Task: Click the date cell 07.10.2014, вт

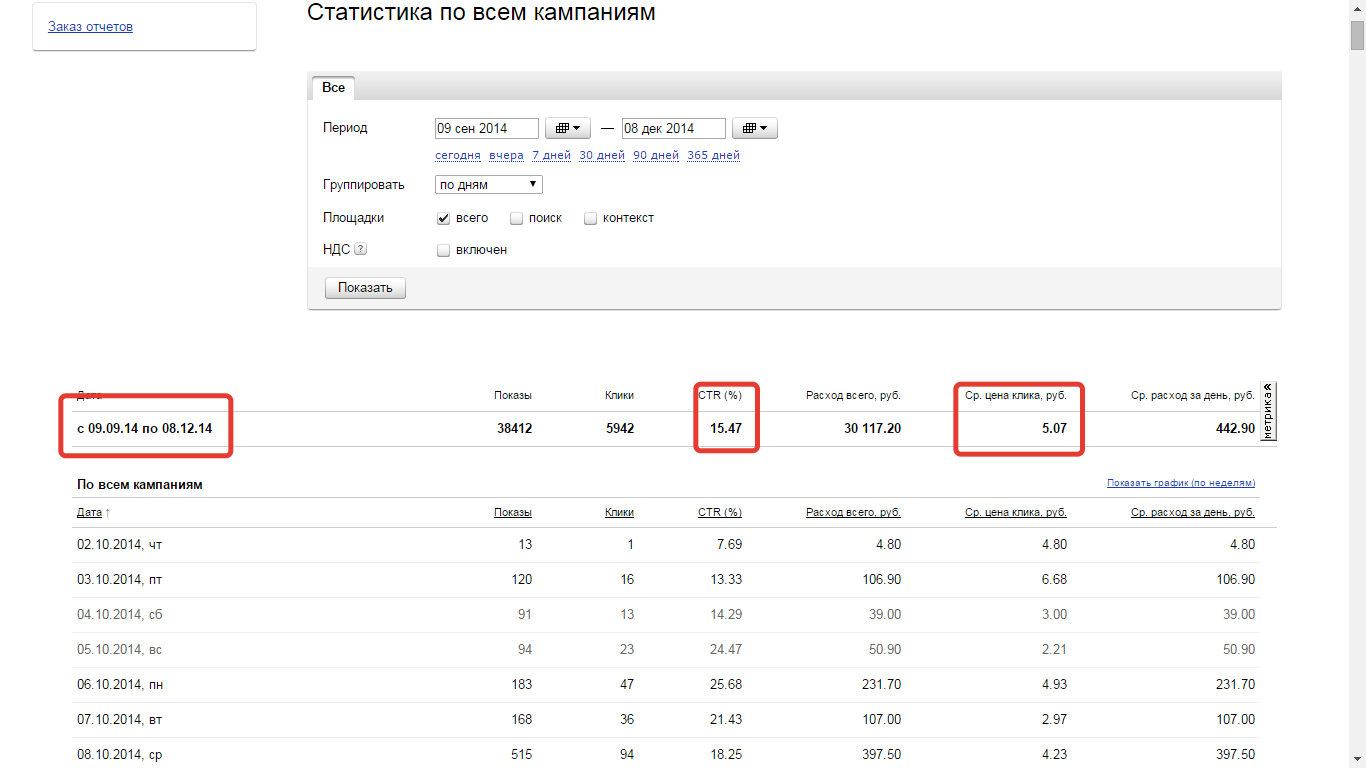Action: pyautogui.click(x=119, y=720)
